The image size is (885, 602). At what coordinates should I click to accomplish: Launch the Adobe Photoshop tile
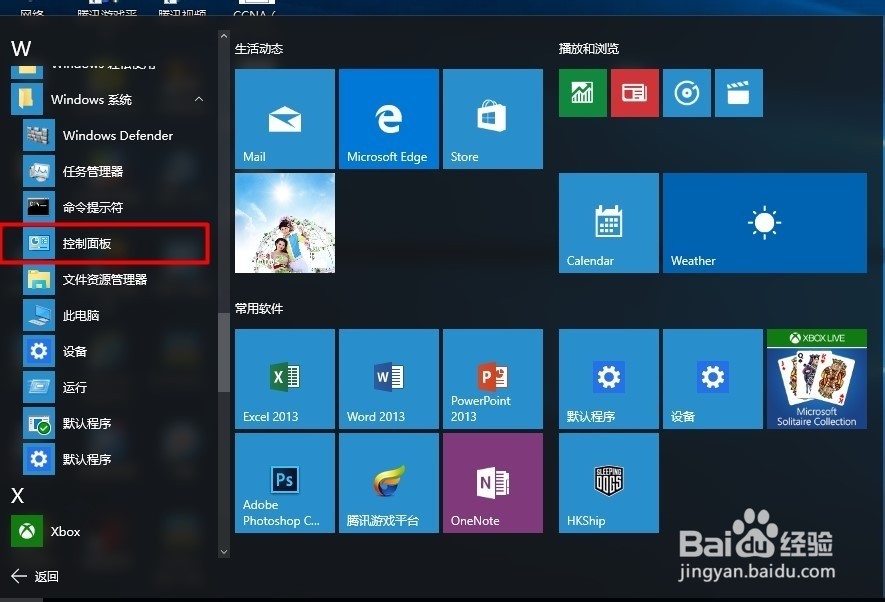point(284,483)
